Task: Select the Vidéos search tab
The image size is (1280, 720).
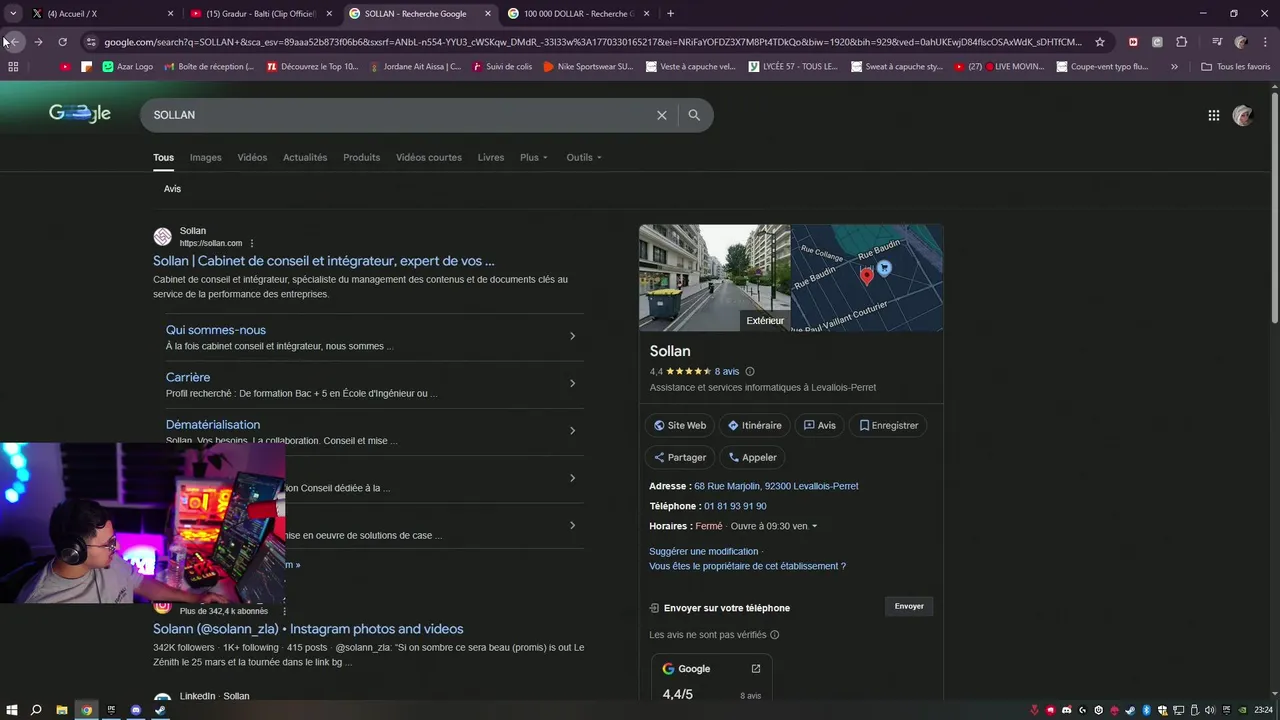Action: coord(252,158)
